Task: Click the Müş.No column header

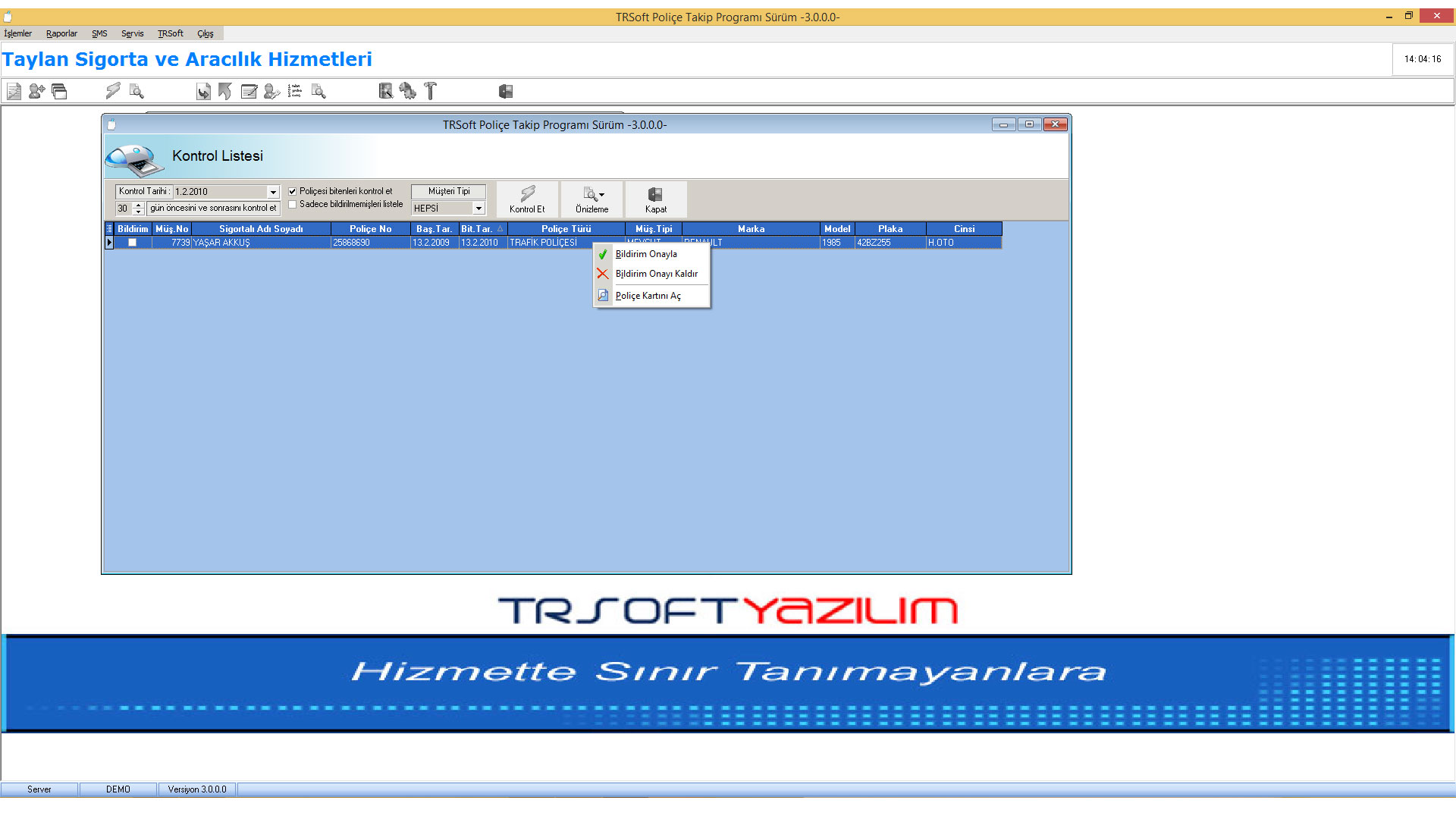Action: [x=171, y=229]
